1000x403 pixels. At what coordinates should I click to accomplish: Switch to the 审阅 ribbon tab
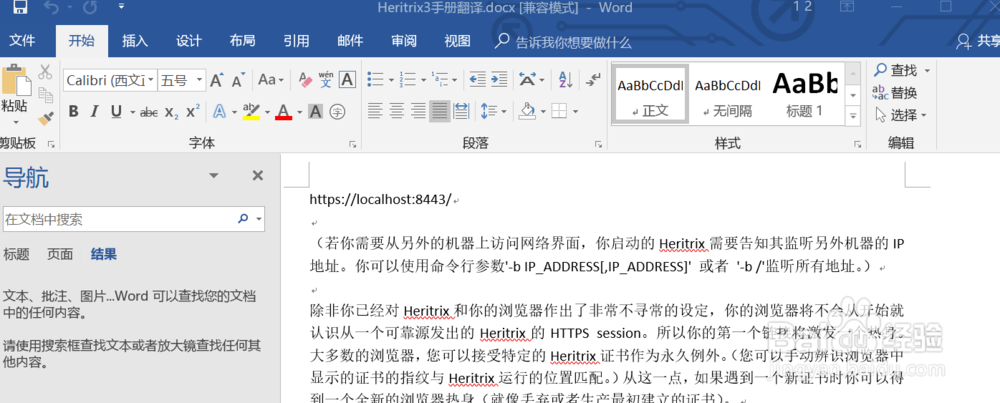(x=404, y=41)
